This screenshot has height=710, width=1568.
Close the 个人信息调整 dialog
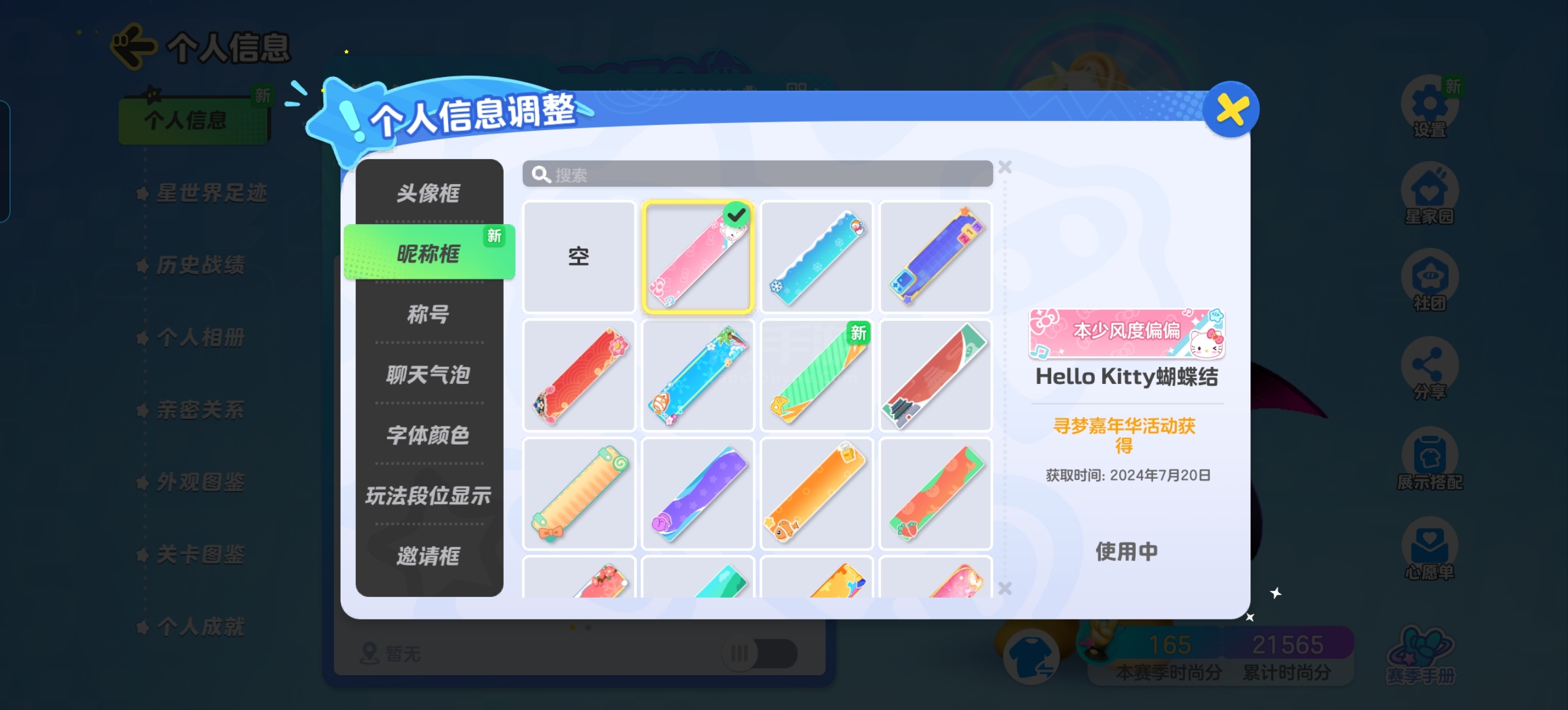(1231, 110)
